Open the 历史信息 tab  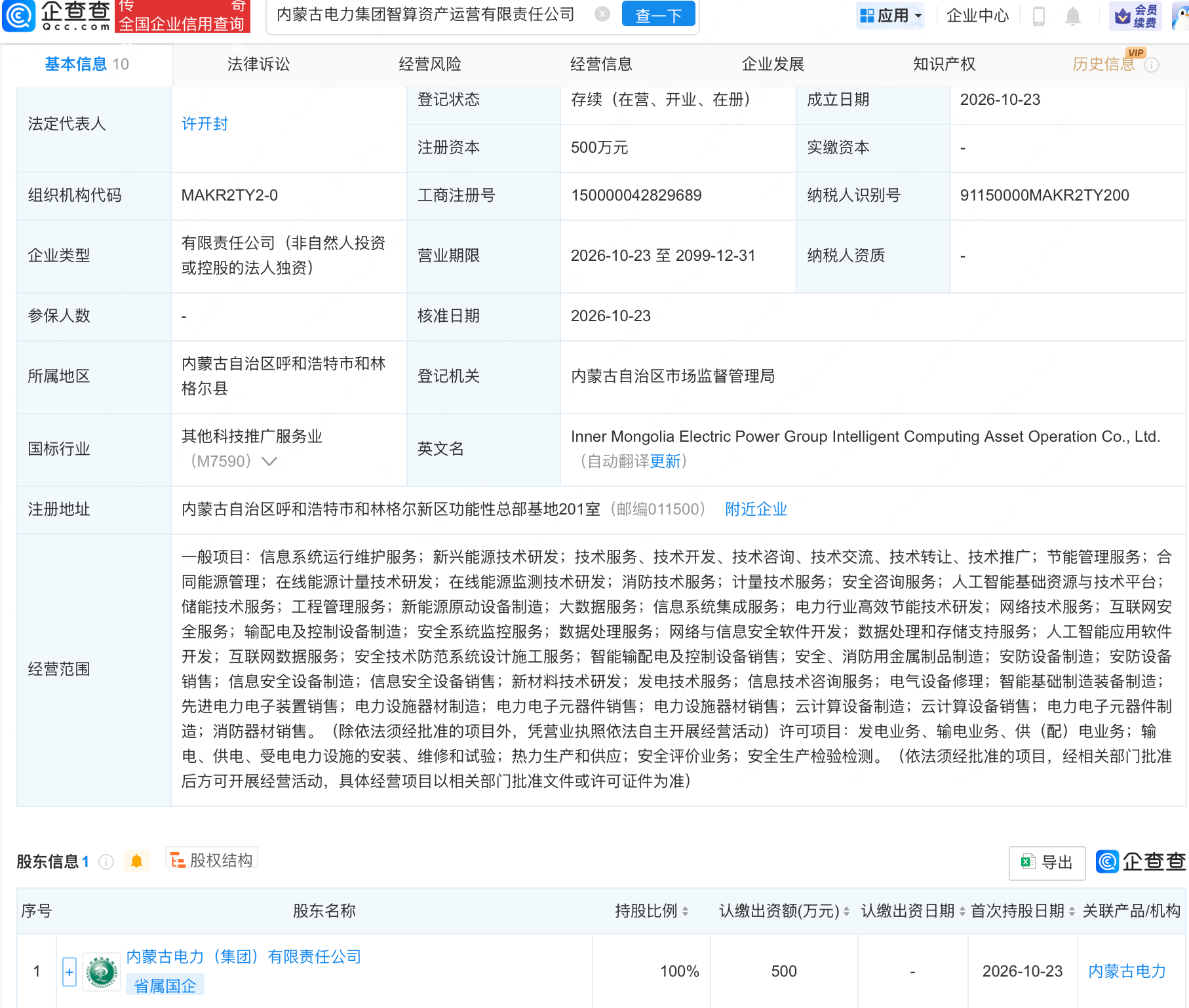pos(1104,64)
